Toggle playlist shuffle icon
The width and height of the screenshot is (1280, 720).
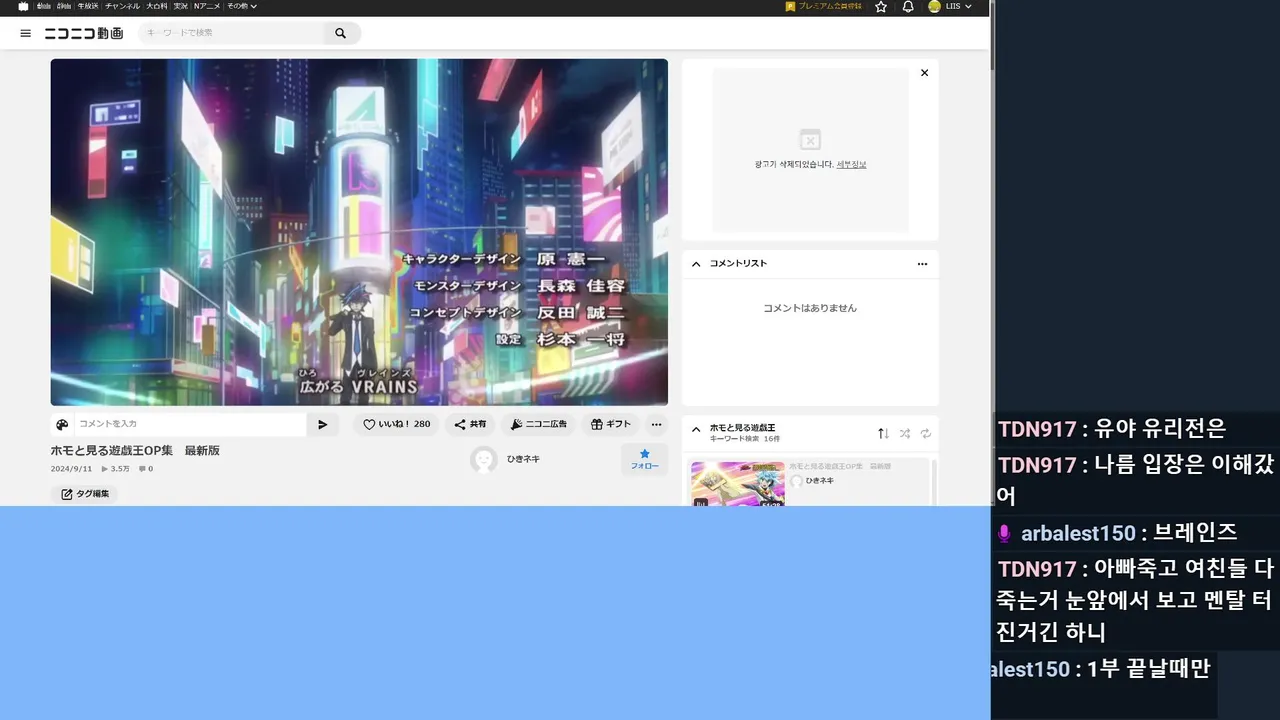point(905,433)
